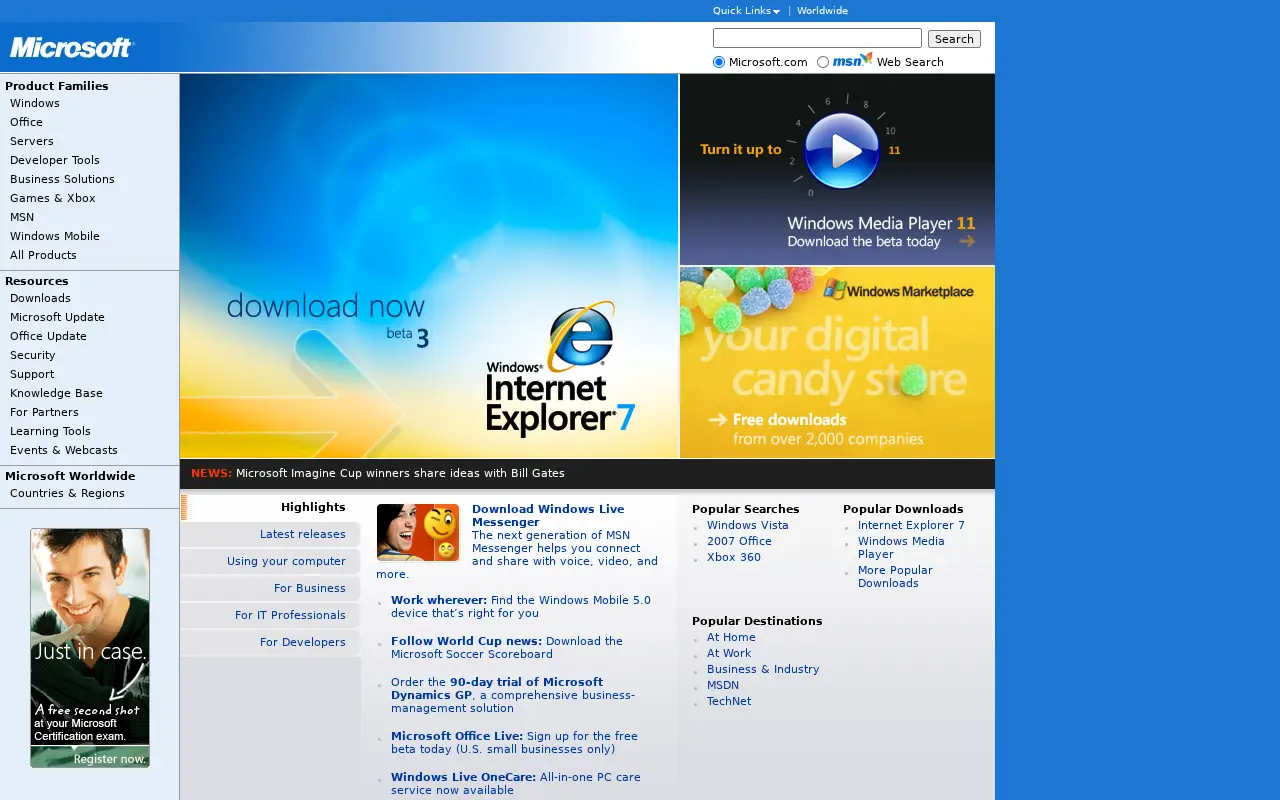Image resolution: width=1280 pixels, height=800 pixels.
Task: Expand the Quick Links dropdown
Action: tap(746, 11)
